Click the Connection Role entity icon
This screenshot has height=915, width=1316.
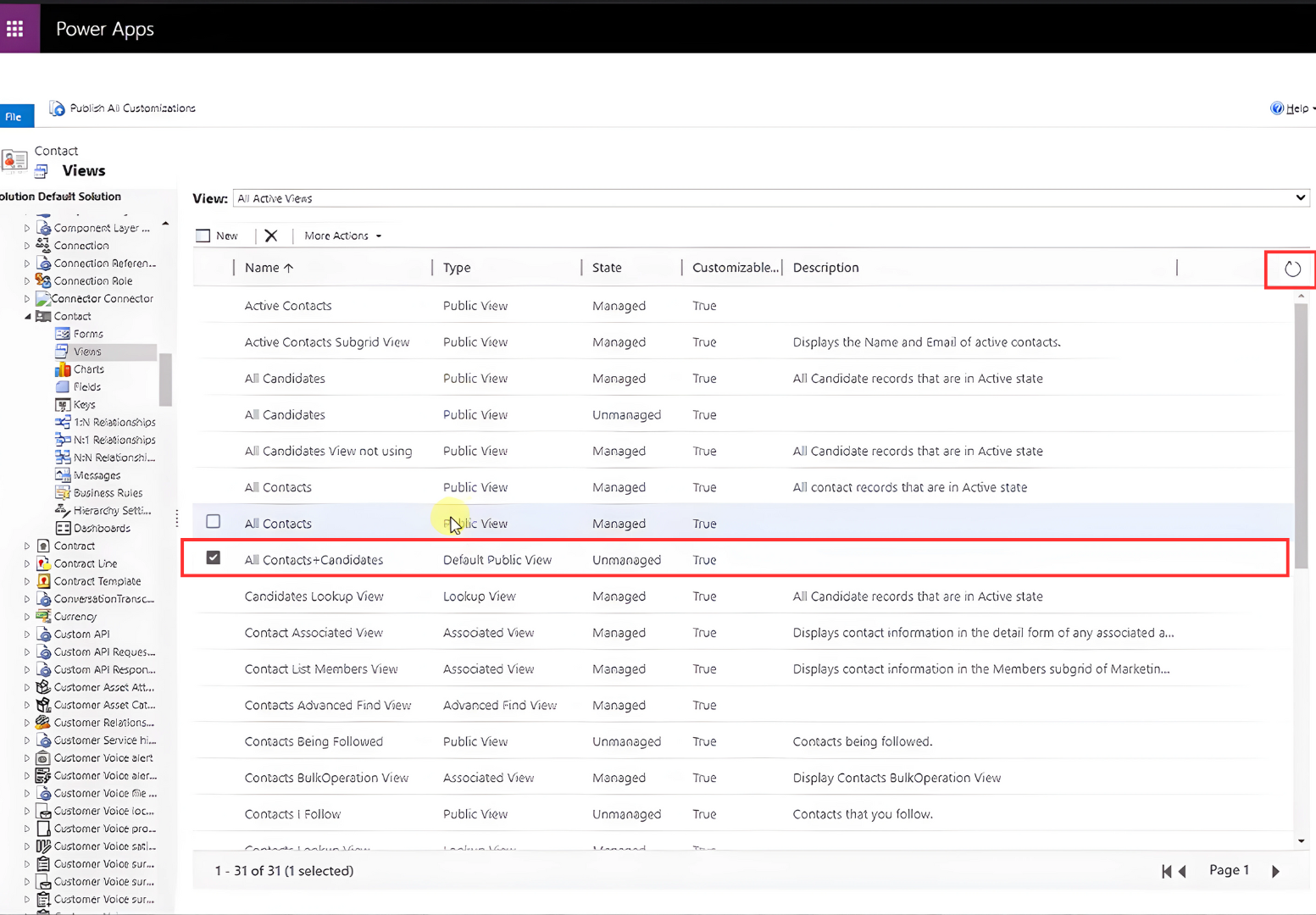(x=43, y=280)
